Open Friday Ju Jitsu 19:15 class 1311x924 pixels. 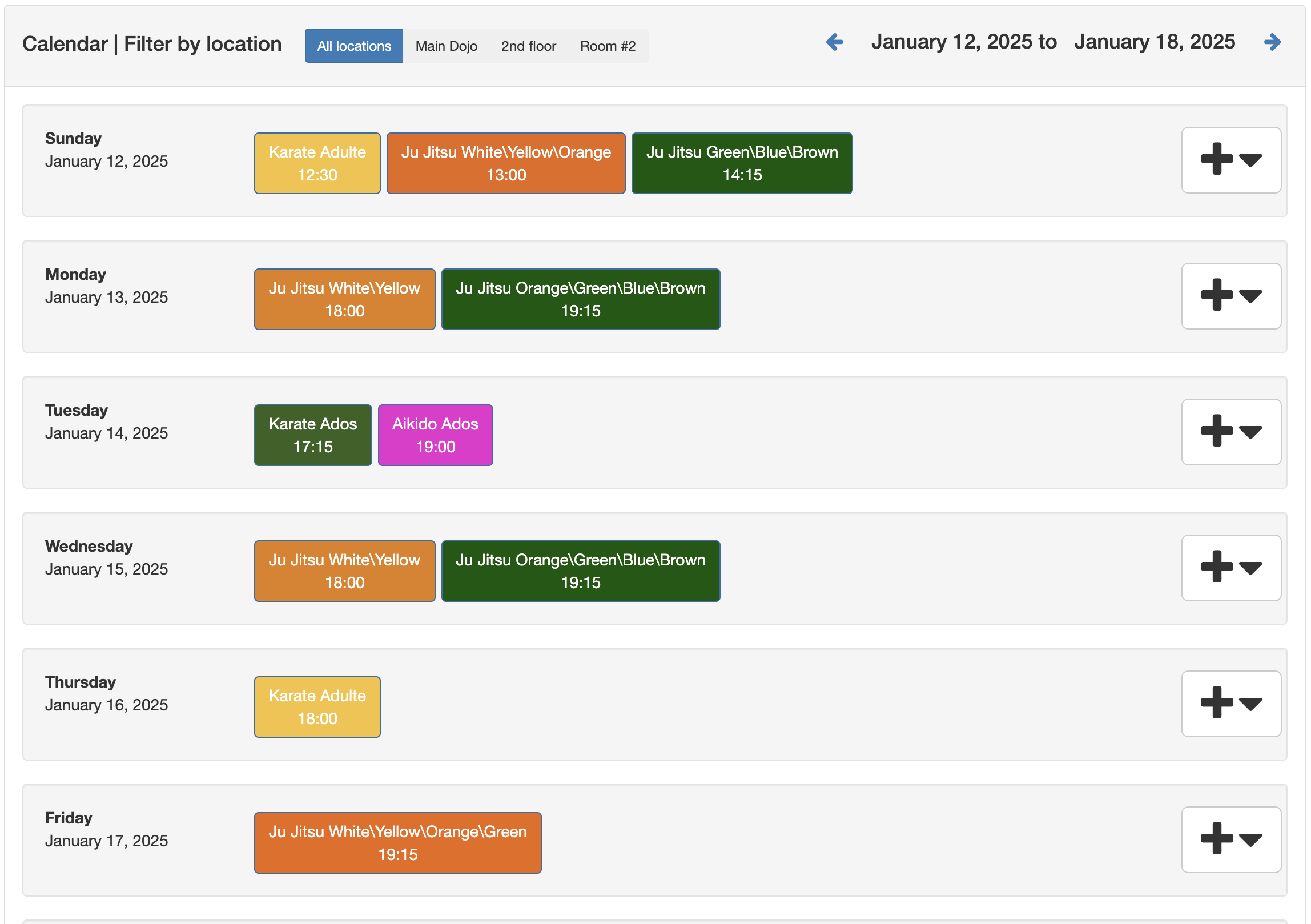coord(397,843)
